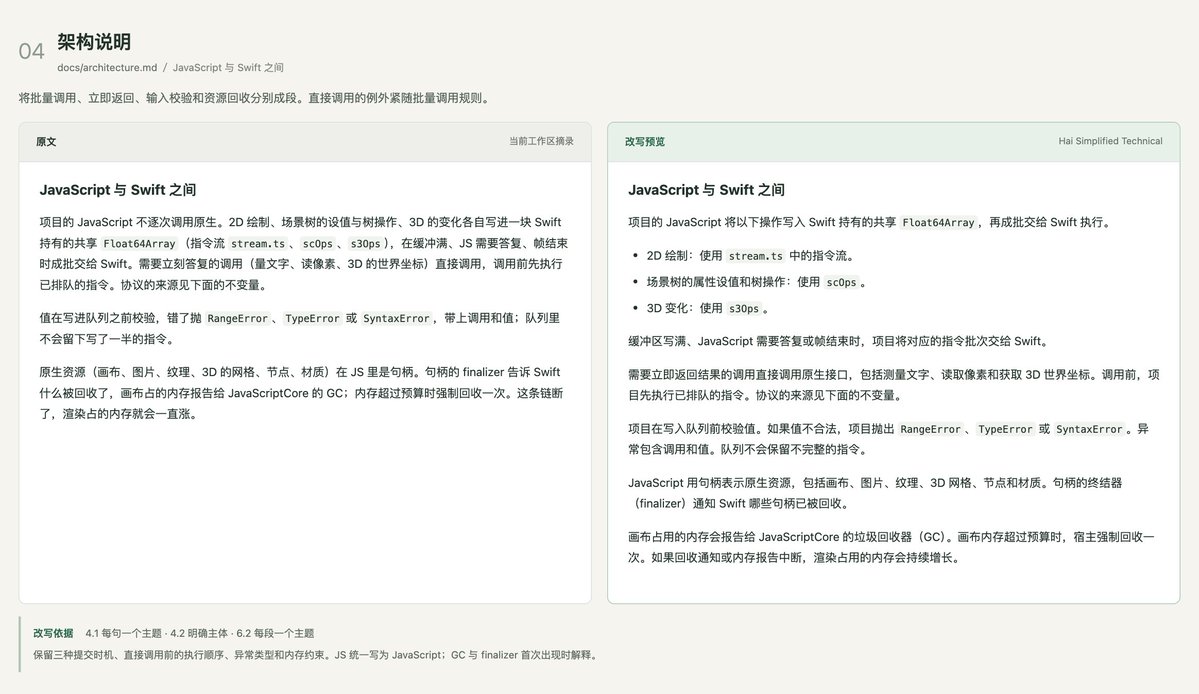Click the "原文" panel header label
This screenshot has width=1199, height=694.
coord(46,141)
